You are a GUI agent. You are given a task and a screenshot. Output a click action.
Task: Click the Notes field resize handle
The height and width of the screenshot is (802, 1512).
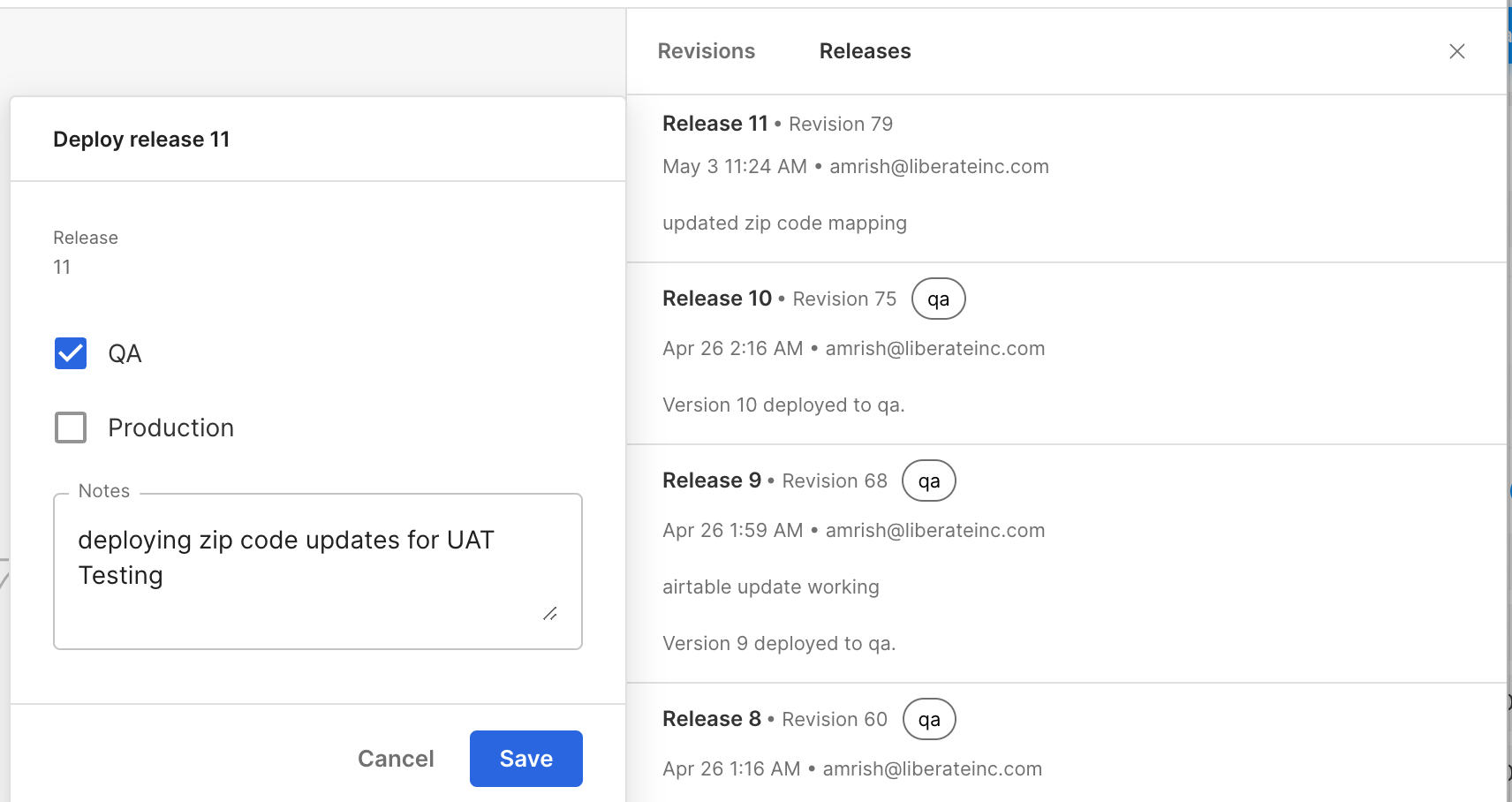click(x=549, y=613)
